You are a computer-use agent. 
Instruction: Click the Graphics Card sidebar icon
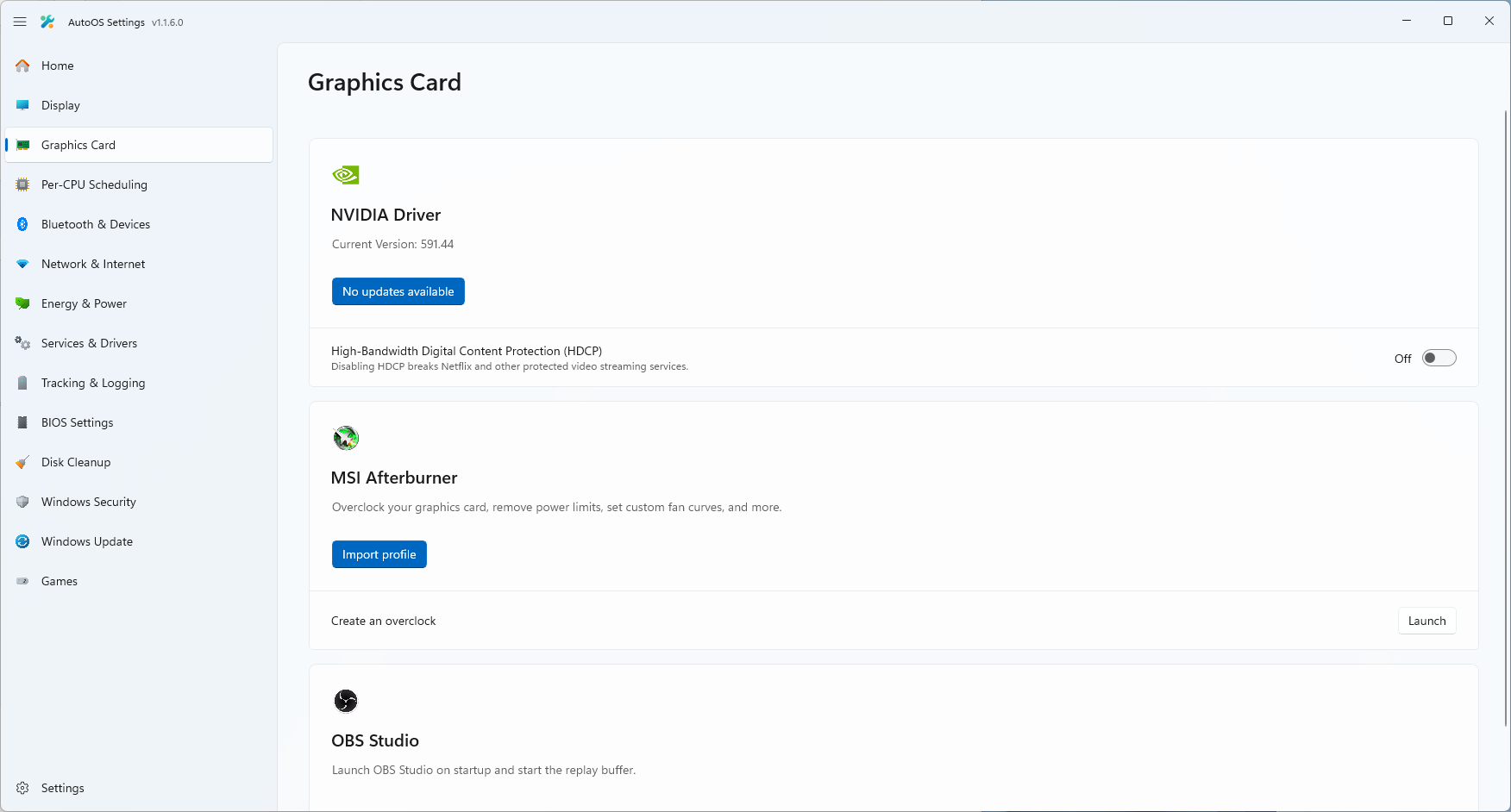[22, 145]
